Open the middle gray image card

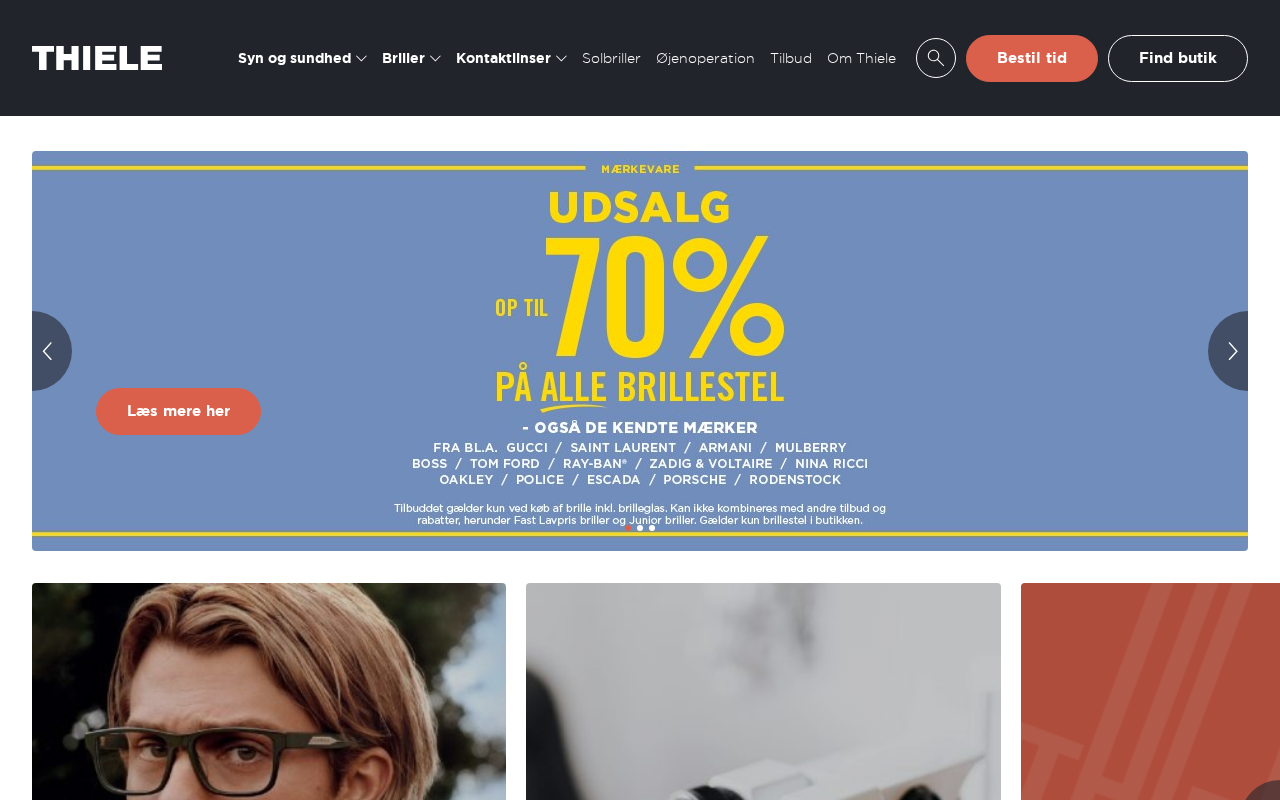pyautogui.click(x=763, y=691)
